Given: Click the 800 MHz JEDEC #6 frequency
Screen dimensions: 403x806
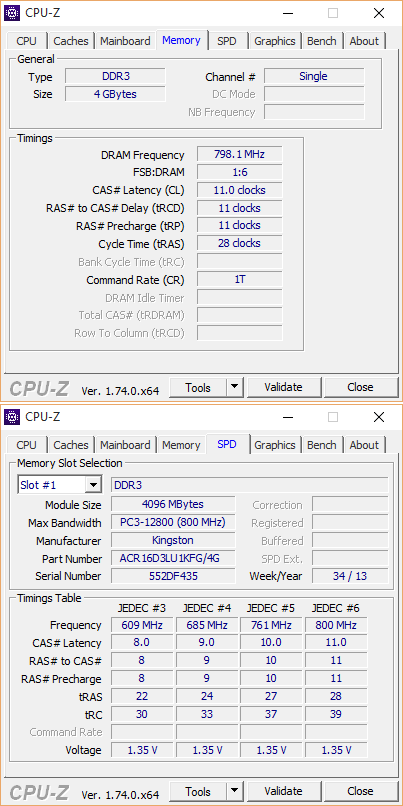Looking at the screenshot, I should click(336, 626).
